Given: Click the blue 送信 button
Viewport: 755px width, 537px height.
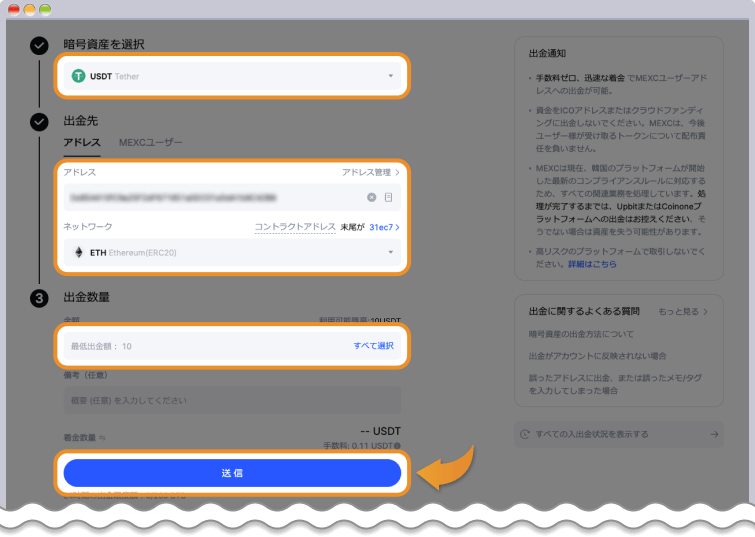Looking at the screenshot, I should pyautogui.click(x=232, y=473).
